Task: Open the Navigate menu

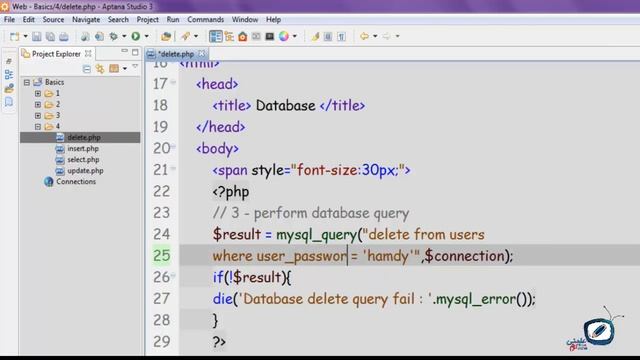Action: (86, 20)
